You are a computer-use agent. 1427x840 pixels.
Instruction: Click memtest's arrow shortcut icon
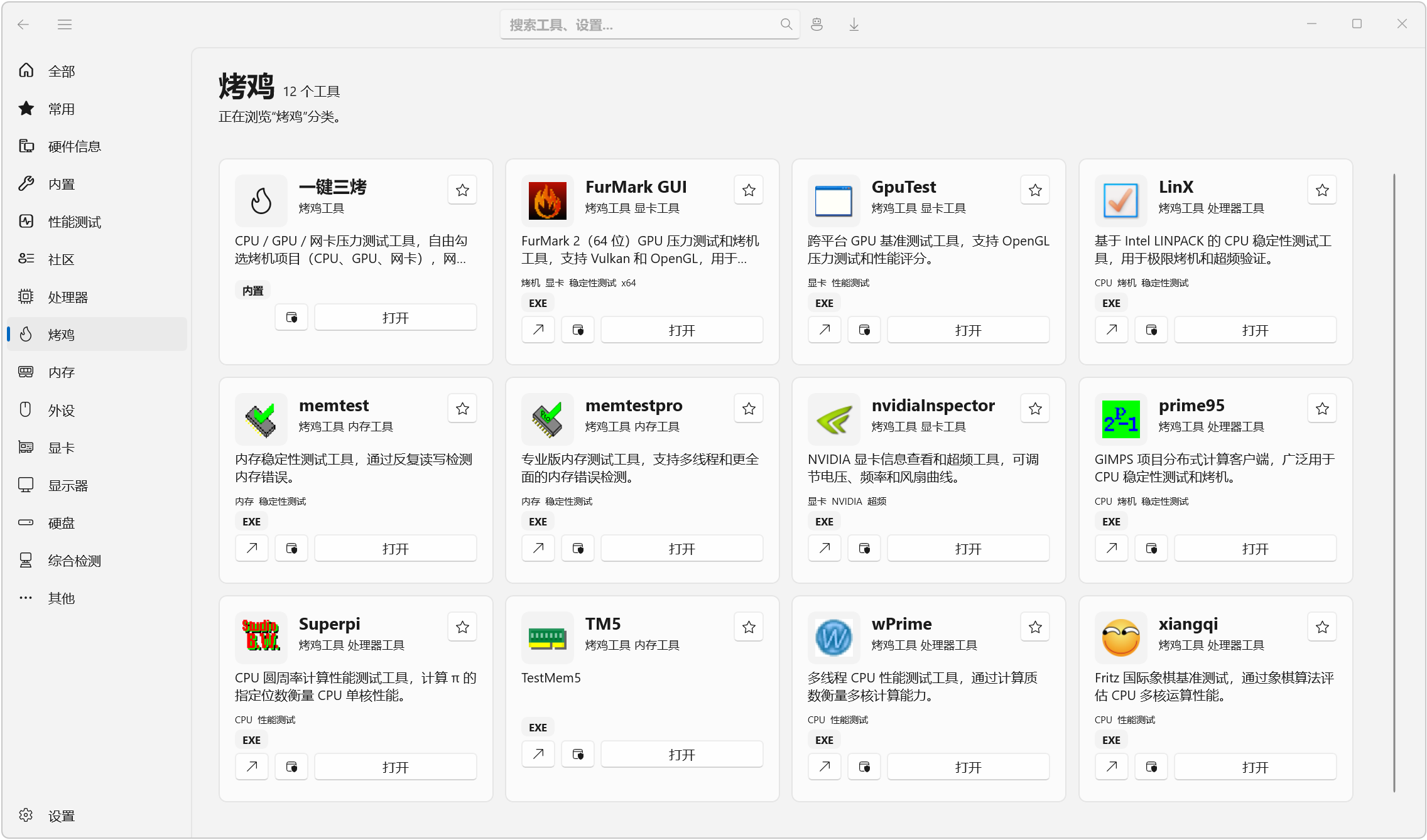pos(252,548)
